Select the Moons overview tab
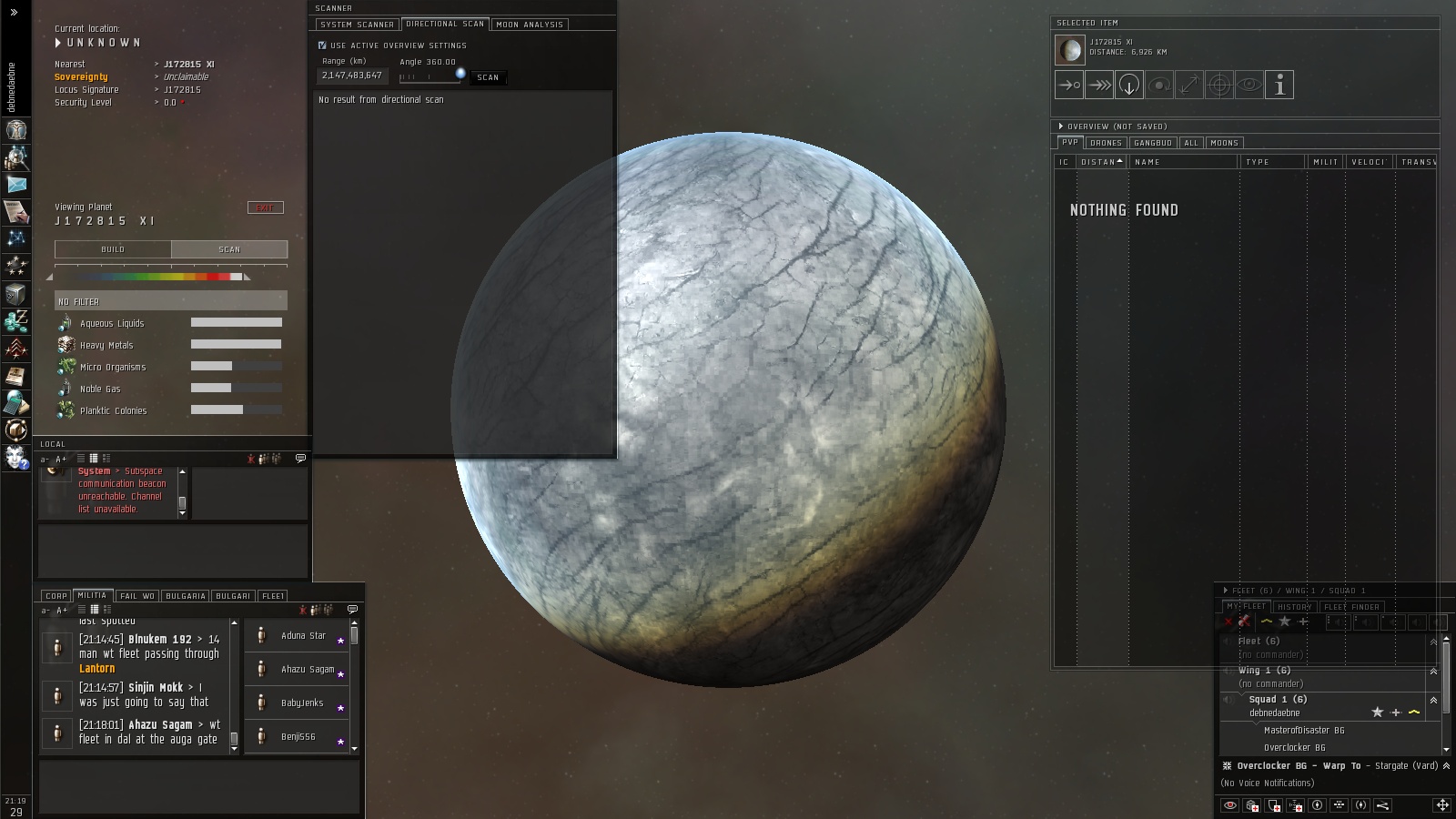Viewport: 1456px width, 819px height. point(1224,143)
